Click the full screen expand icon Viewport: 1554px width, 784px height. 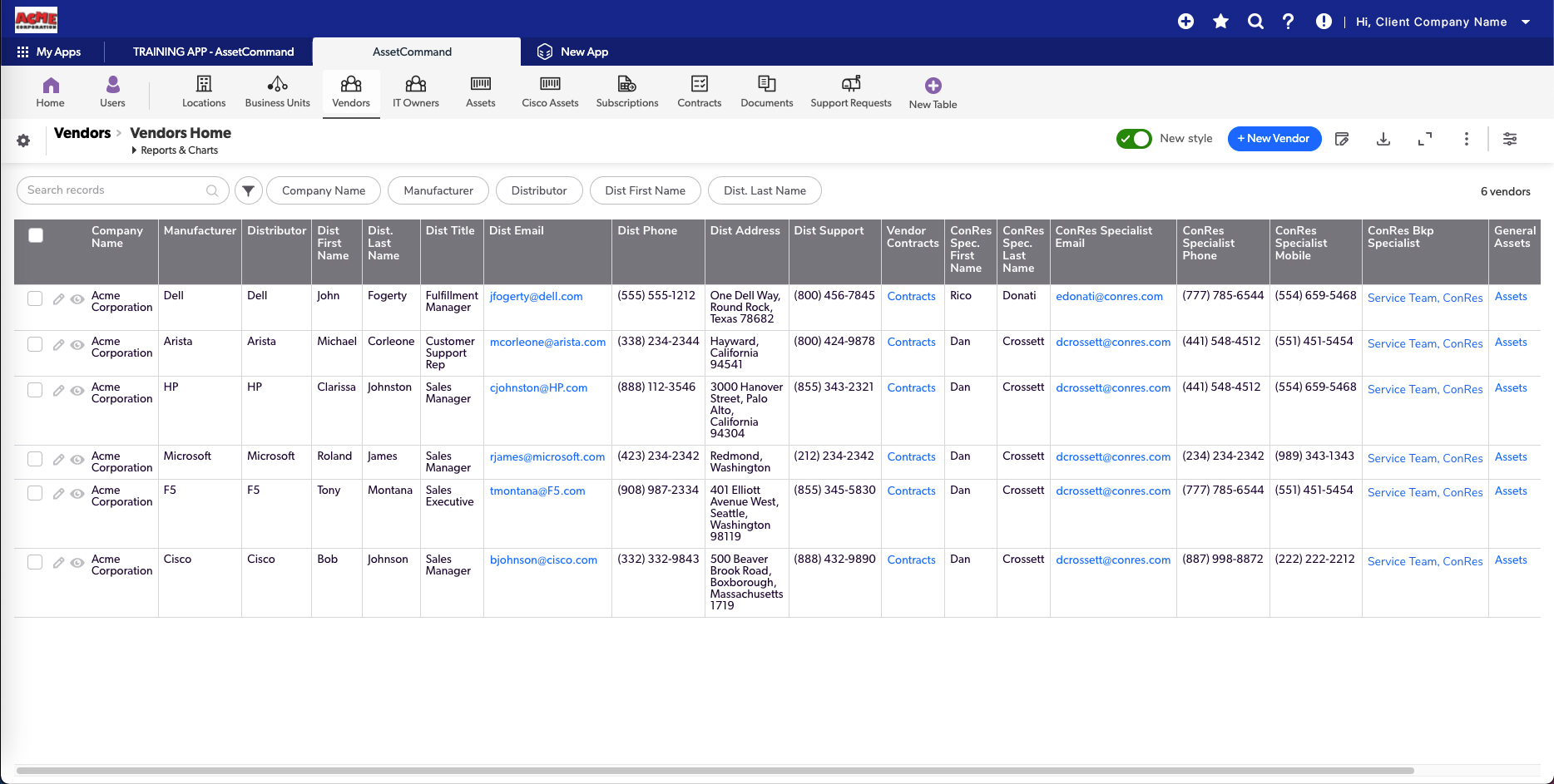(1425, 139)
